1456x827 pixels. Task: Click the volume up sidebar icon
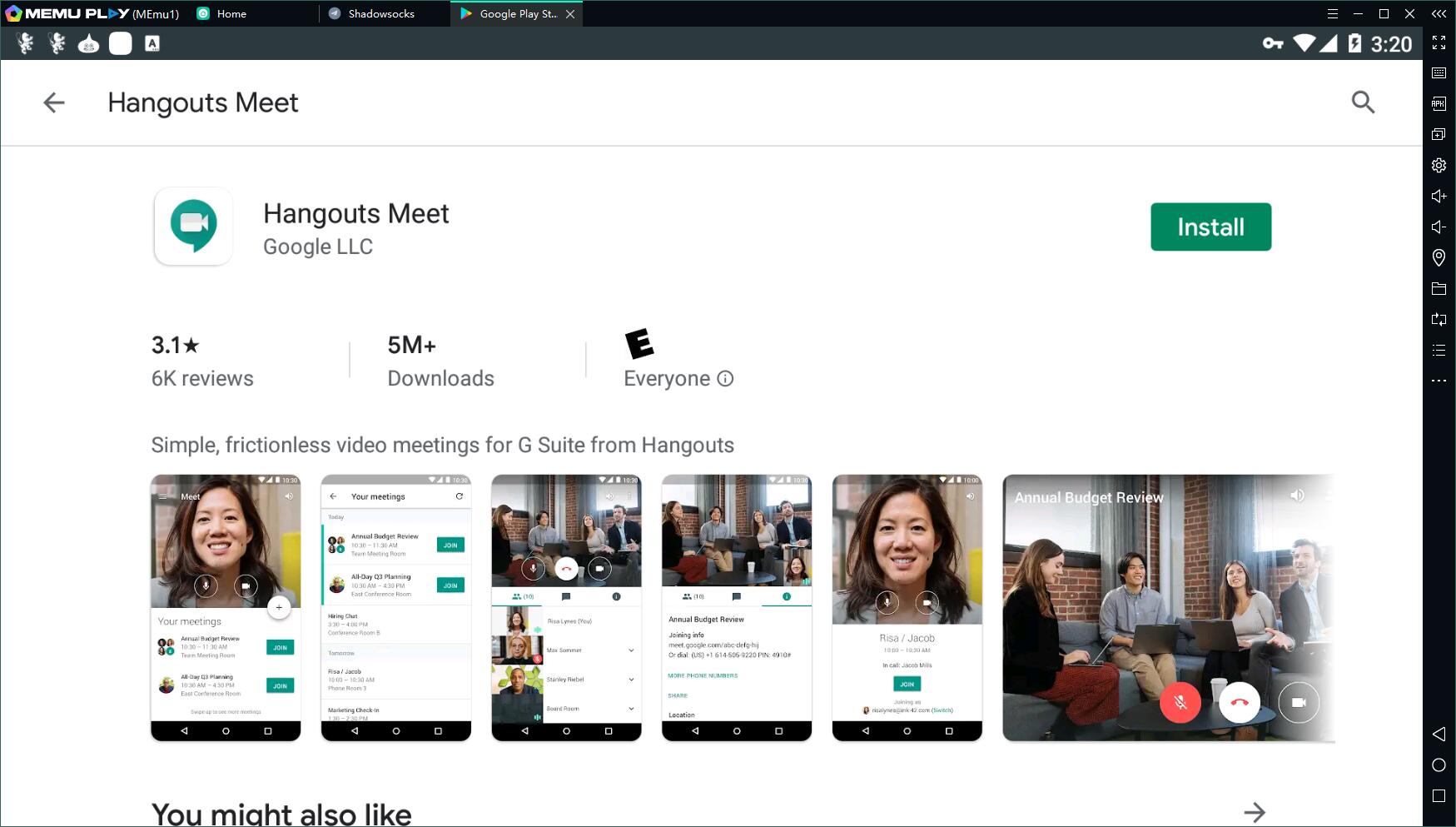(x=1439, y=197)
